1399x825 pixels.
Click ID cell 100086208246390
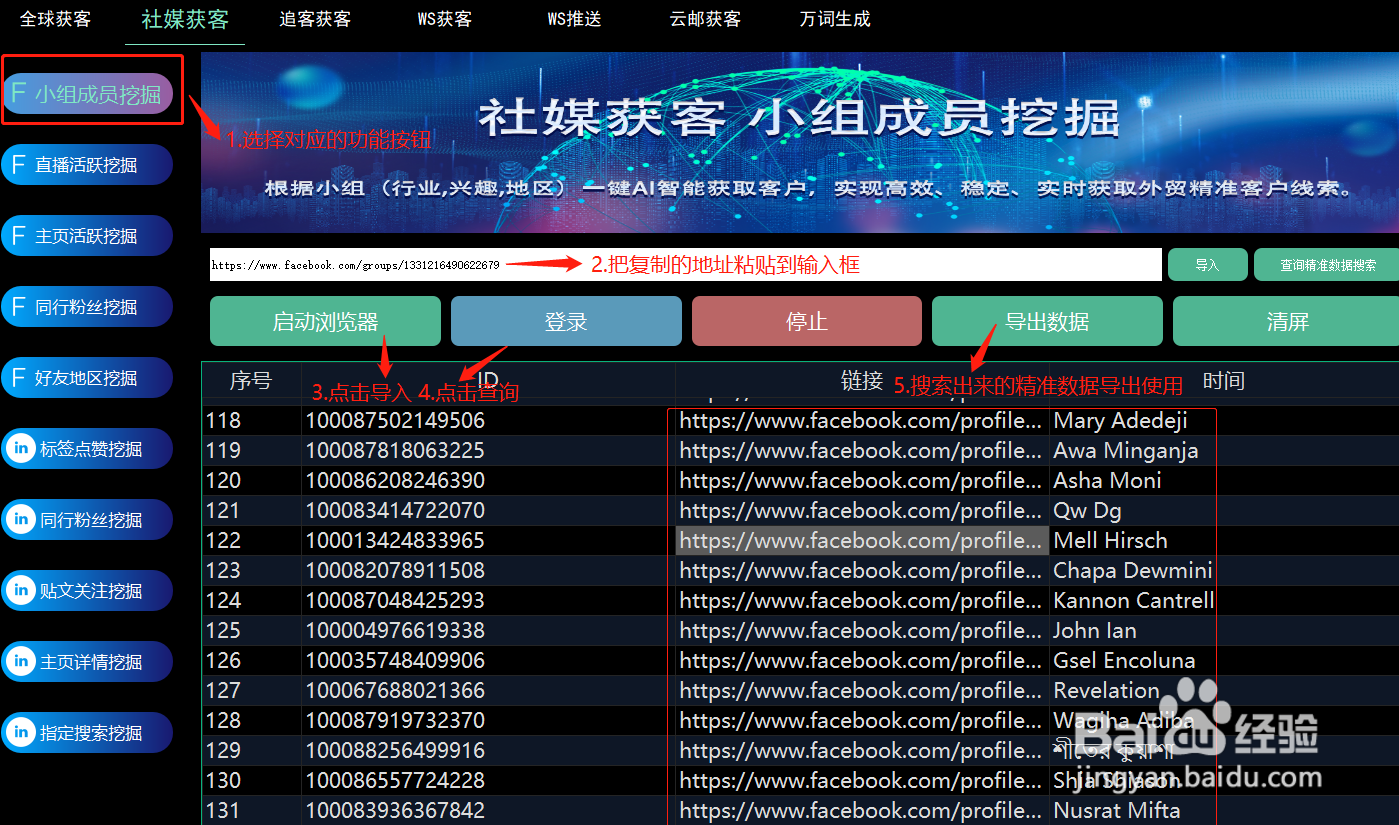tap(395, 481)
